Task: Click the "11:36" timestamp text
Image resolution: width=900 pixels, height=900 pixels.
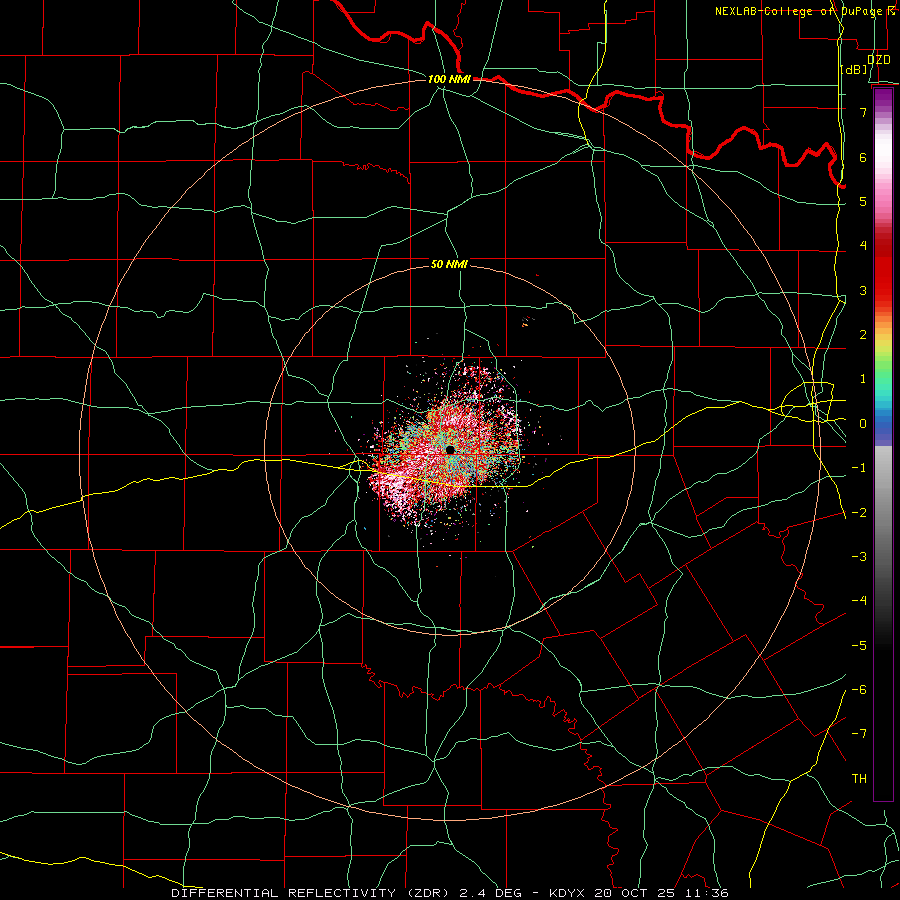Action: 707,893
